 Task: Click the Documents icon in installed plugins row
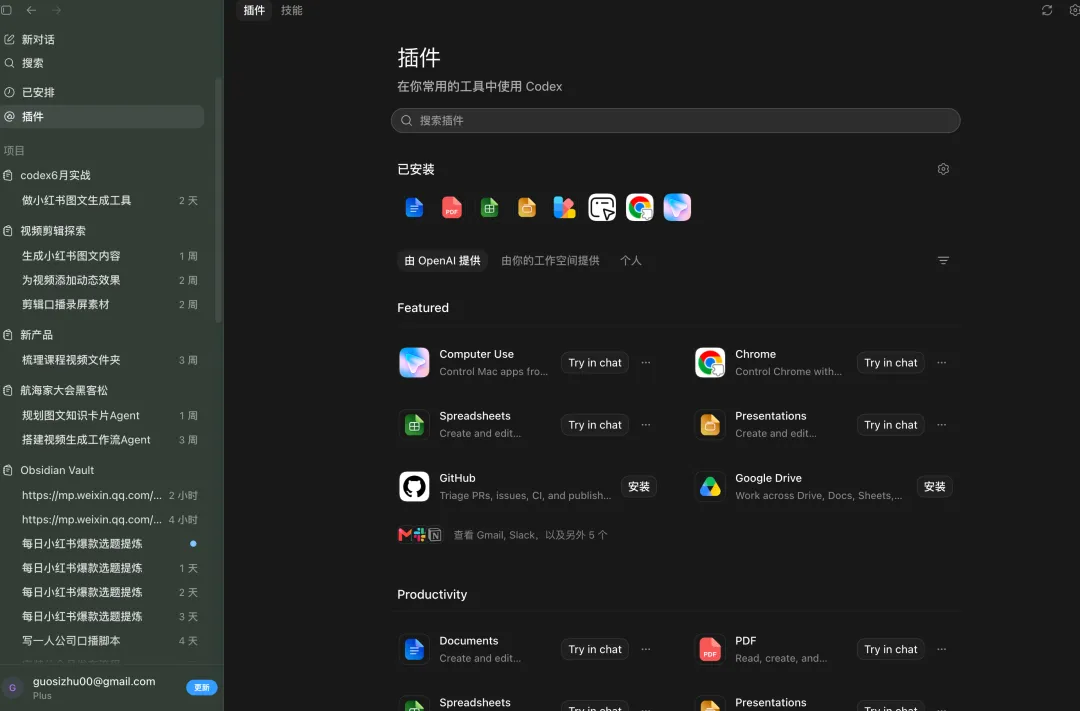click(x=414, y=207)
